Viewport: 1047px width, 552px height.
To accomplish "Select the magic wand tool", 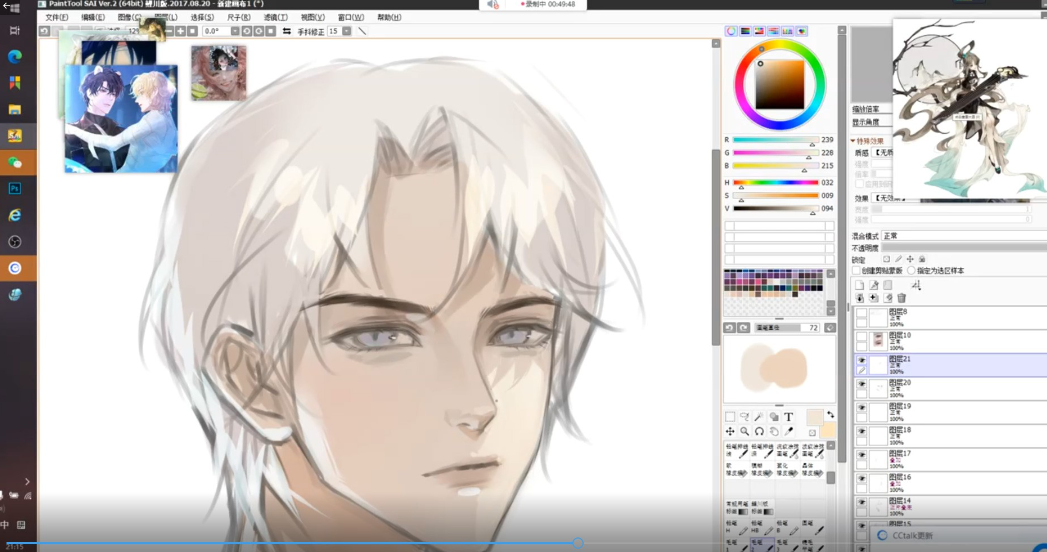I will point(759,417).
